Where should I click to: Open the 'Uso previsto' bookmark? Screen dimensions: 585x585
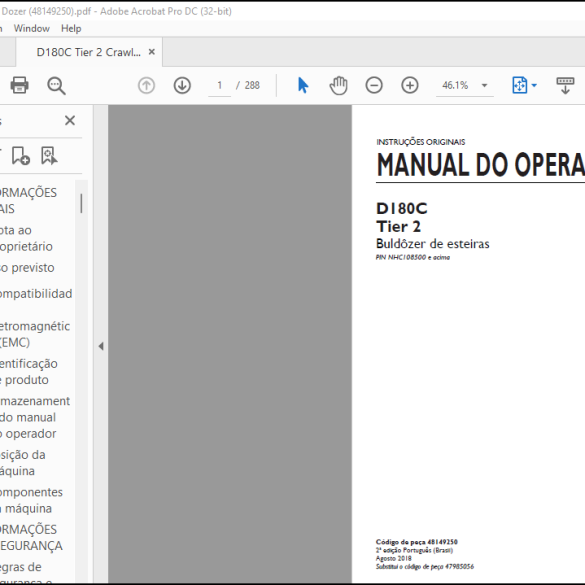[x=27, y=268]
